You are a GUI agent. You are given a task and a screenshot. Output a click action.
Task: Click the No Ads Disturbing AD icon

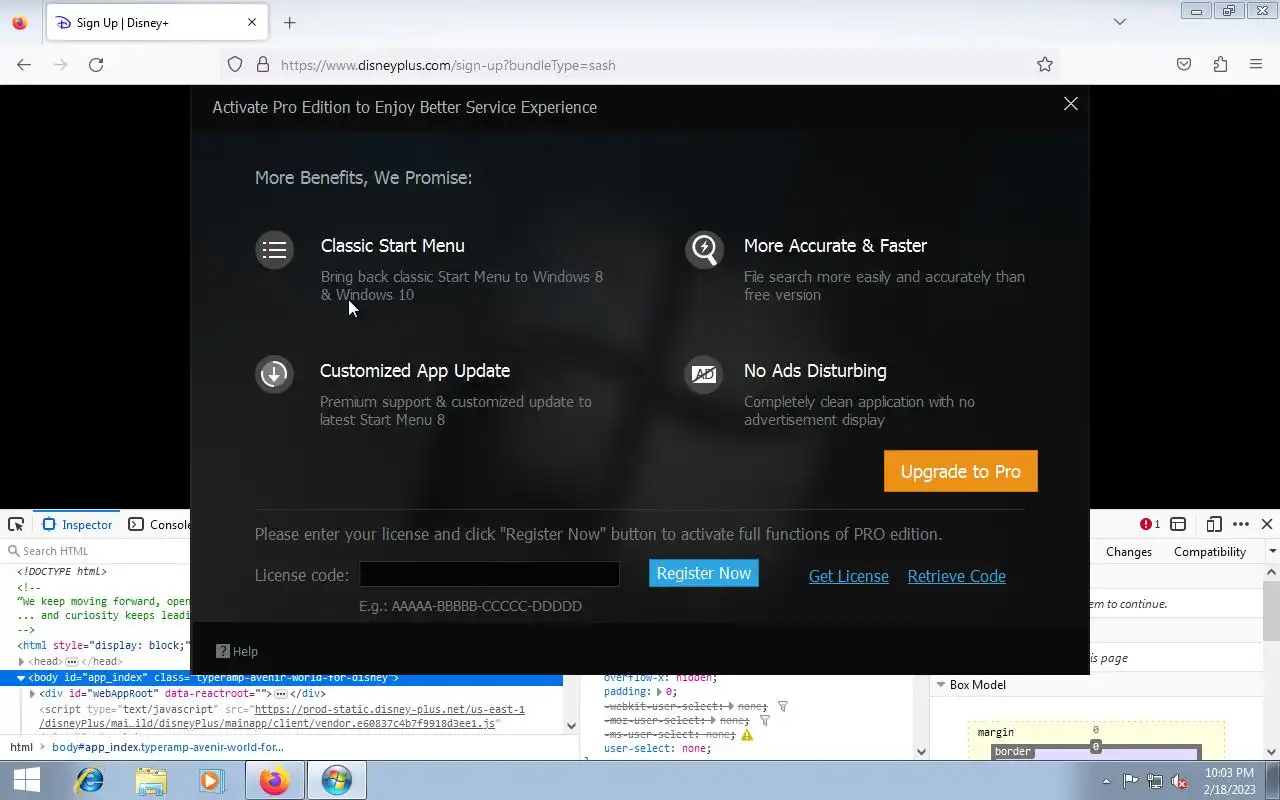point(704,374)
